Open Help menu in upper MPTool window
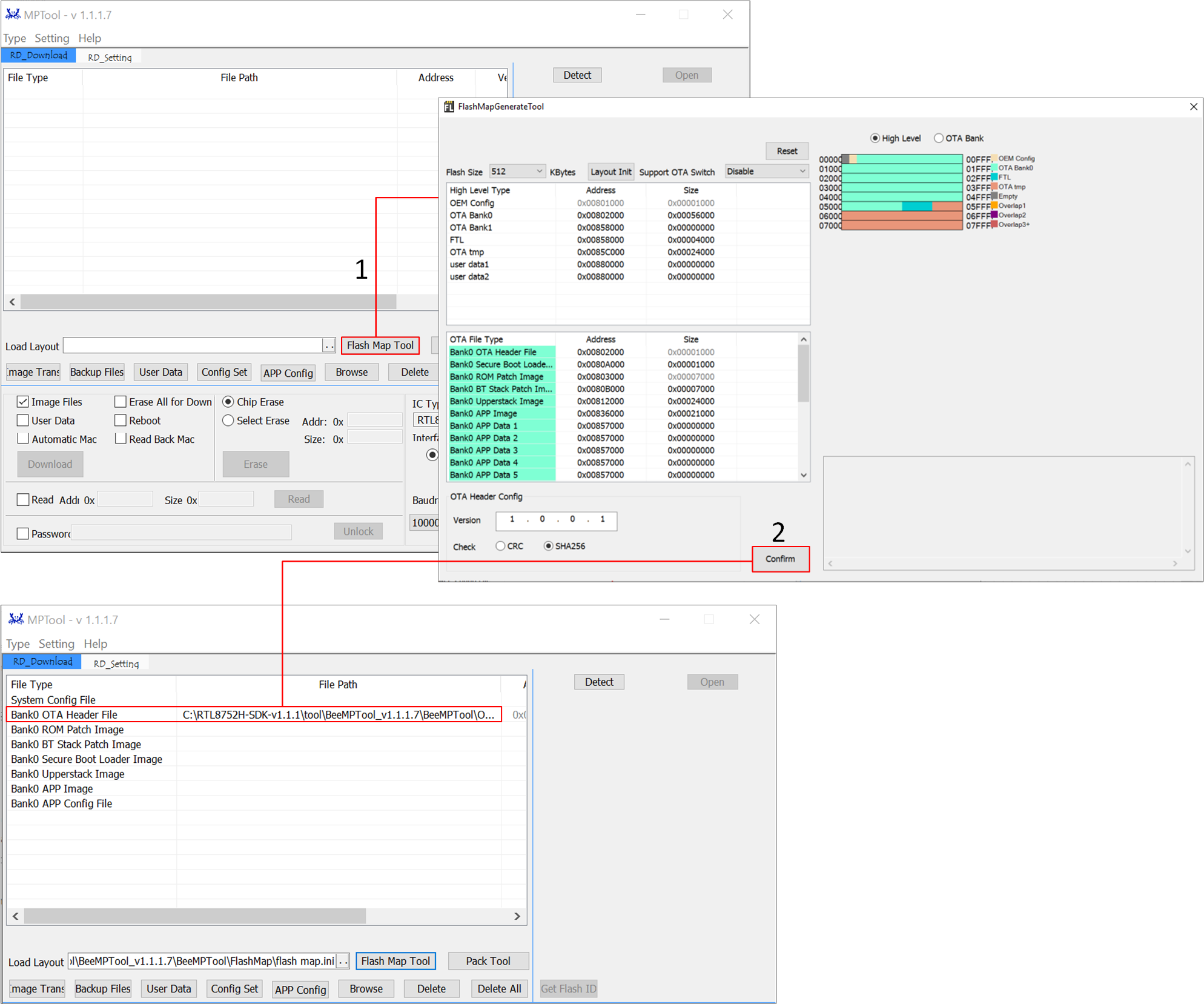The height and width of the screenshot is (1004, 1204). [90, 38]
